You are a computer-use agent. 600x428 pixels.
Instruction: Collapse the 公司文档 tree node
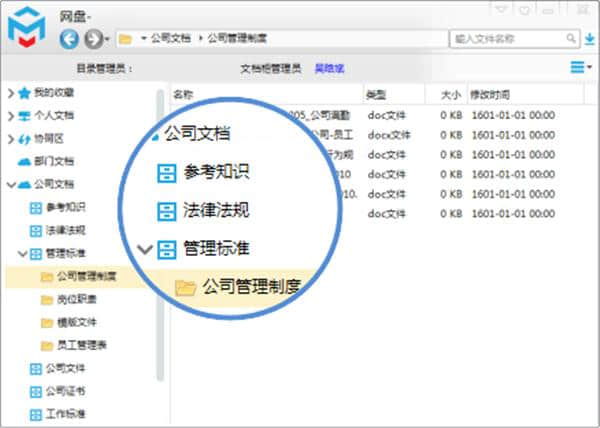(x=11, y=184)
